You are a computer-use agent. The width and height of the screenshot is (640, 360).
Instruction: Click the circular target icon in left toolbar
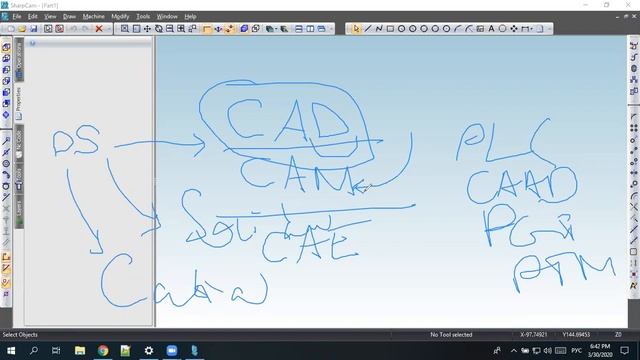point(6,164)
